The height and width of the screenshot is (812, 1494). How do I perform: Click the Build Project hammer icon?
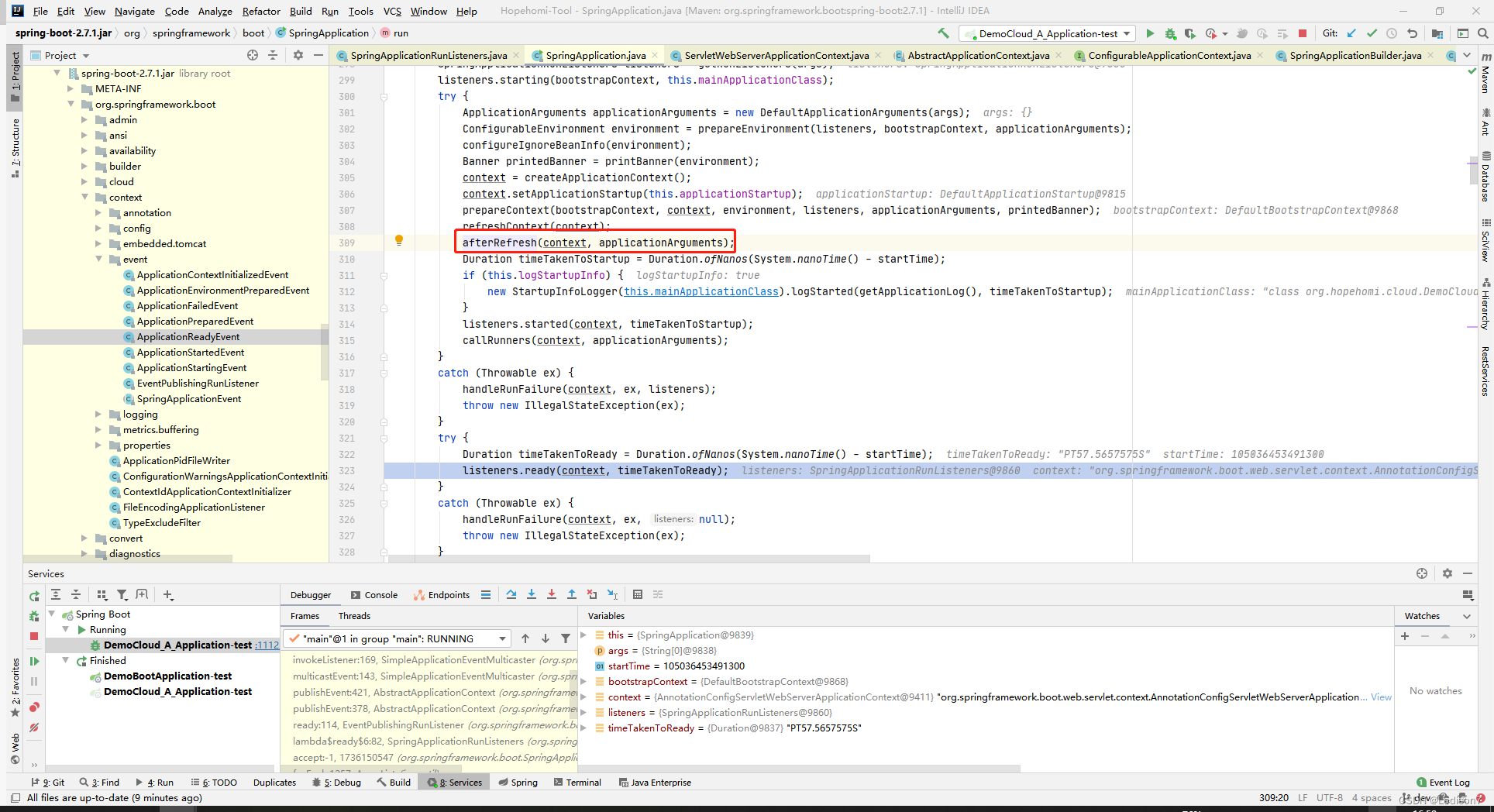(x=943, y=33)
